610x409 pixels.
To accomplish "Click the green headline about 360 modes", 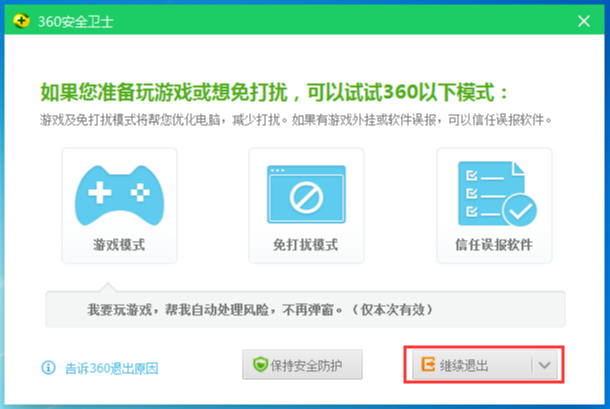I will pos(275,94).
